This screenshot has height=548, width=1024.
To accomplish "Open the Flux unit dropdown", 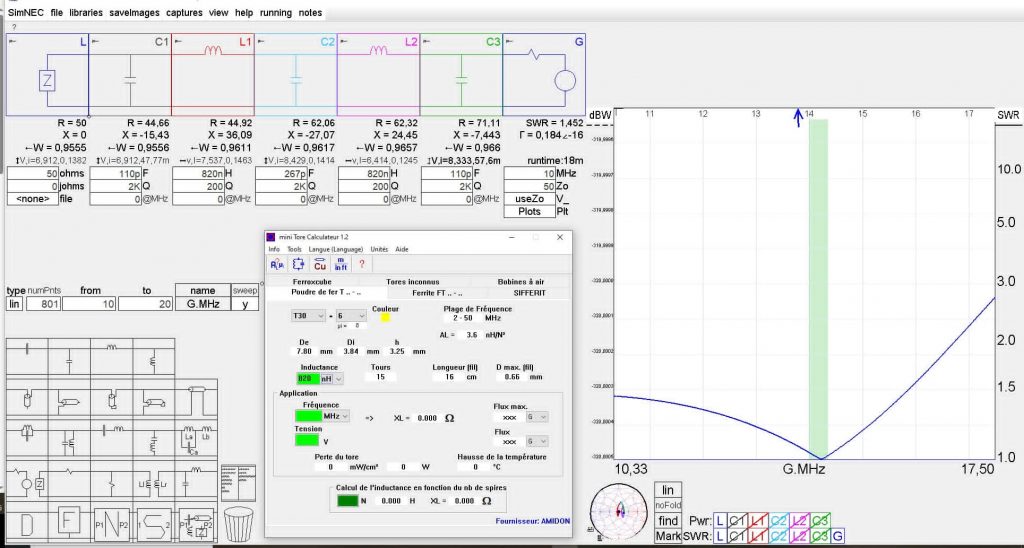I will point(537,442).
